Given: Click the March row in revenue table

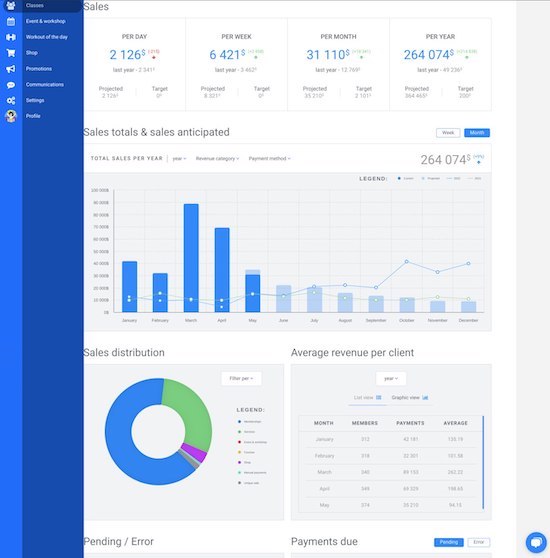Looking at the screenshot, I should tap(390, 472).
